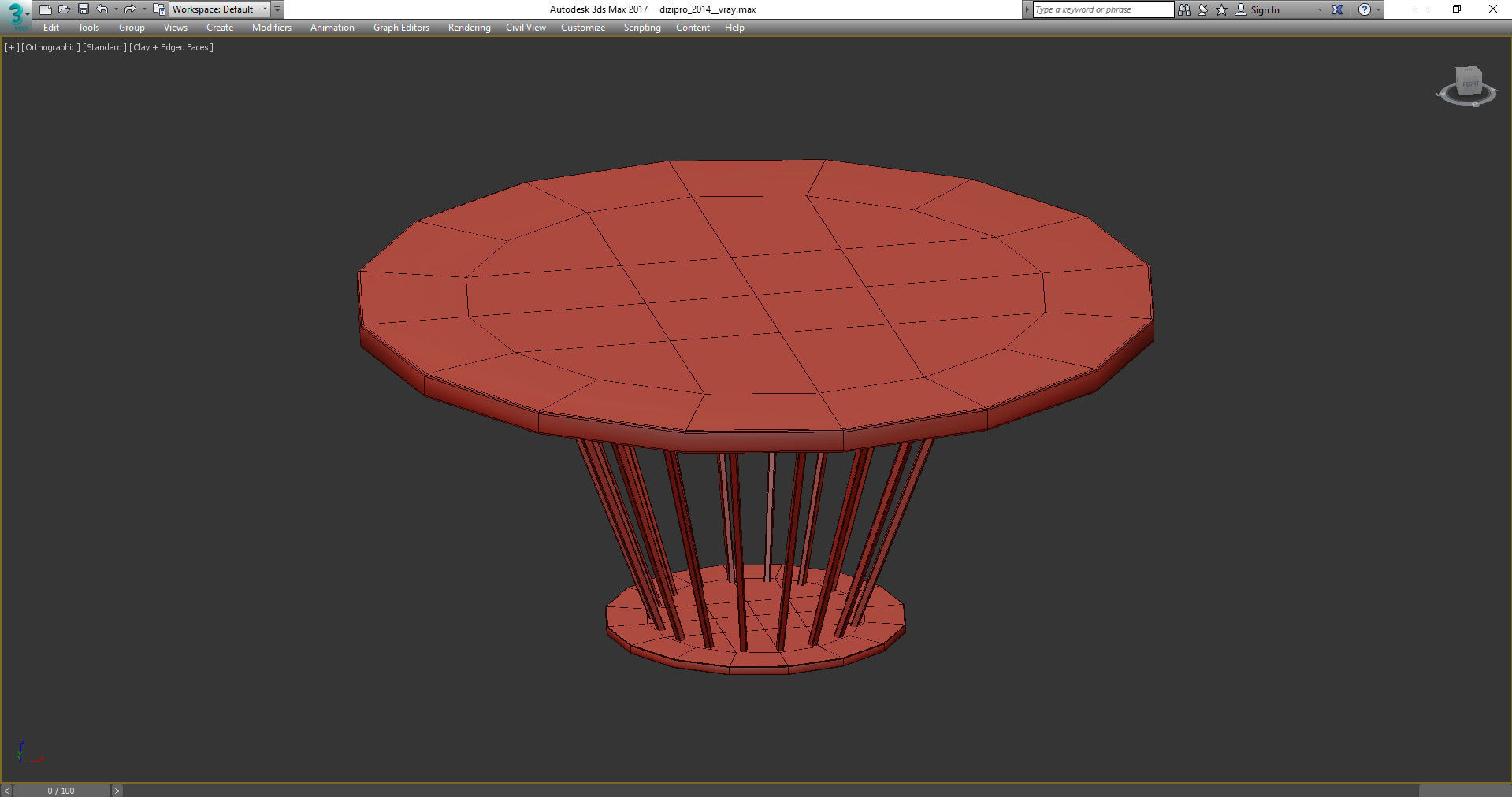Screen dimensions: 1512x797
Task: Expand the Redo history dropdown arrow
Action: pyautogui.click(x=143, y=9)
